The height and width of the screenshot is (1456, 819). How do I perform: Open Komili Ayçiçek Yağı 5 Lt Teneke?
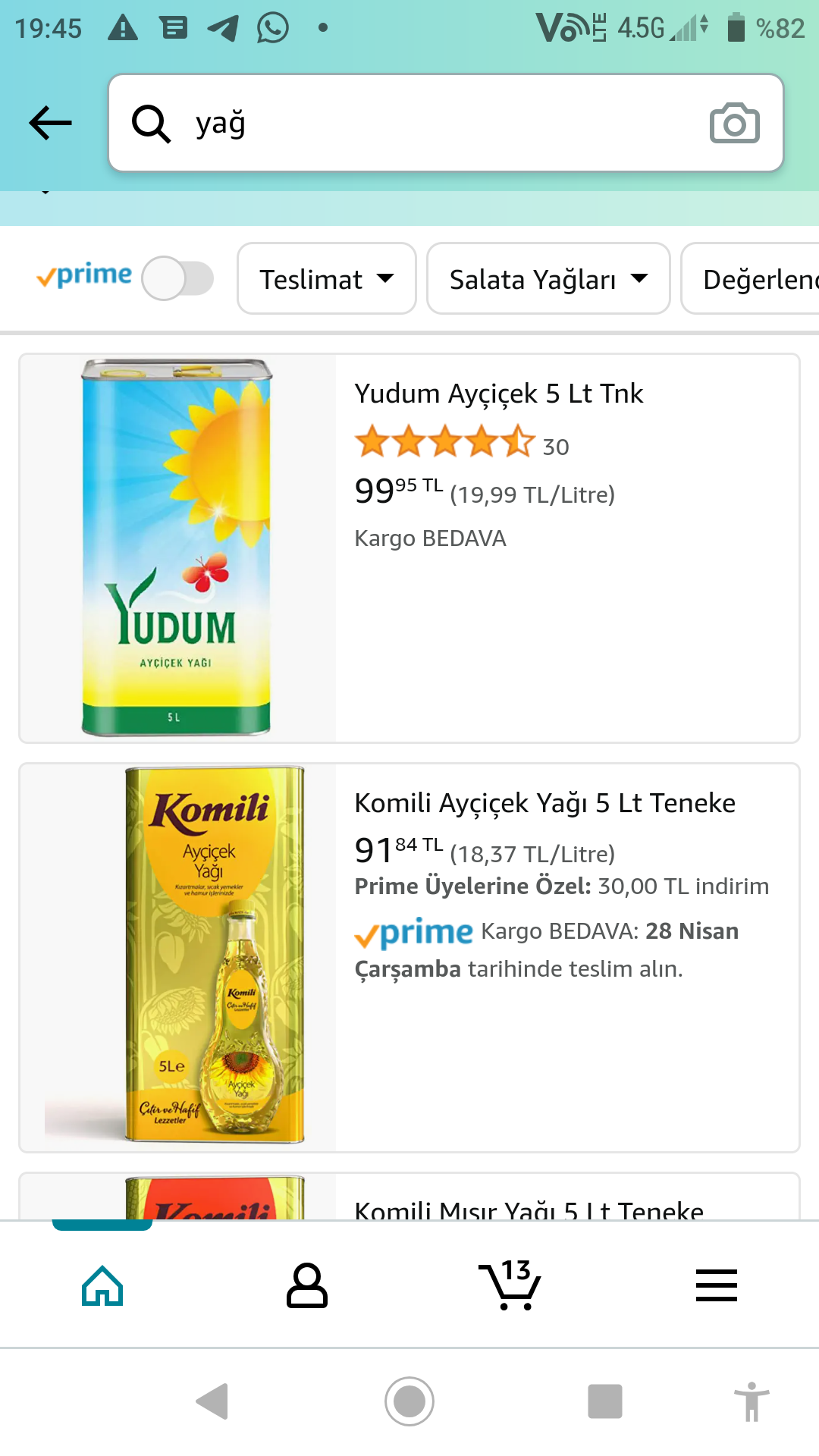tap(545, 803)
